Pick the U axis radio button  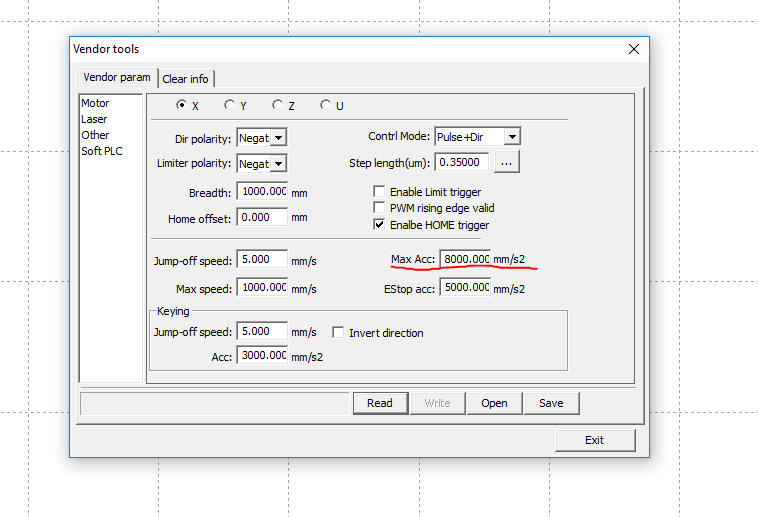point(325,105)
